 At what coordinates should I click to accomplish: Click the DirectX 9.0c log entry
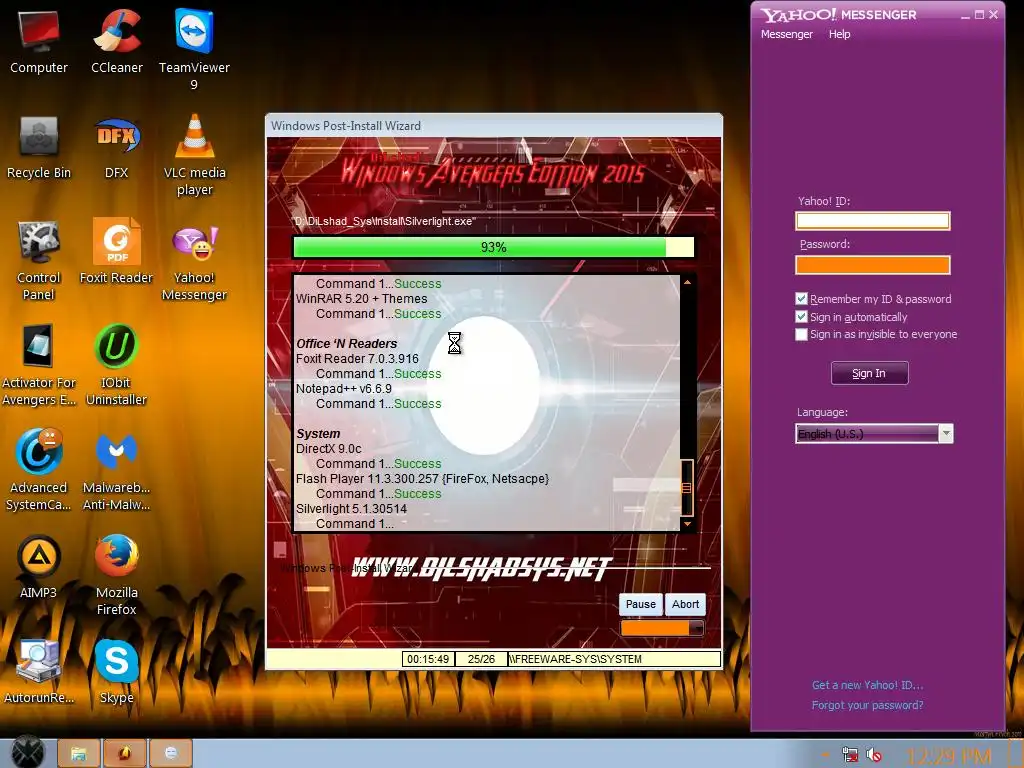[328, 449]
